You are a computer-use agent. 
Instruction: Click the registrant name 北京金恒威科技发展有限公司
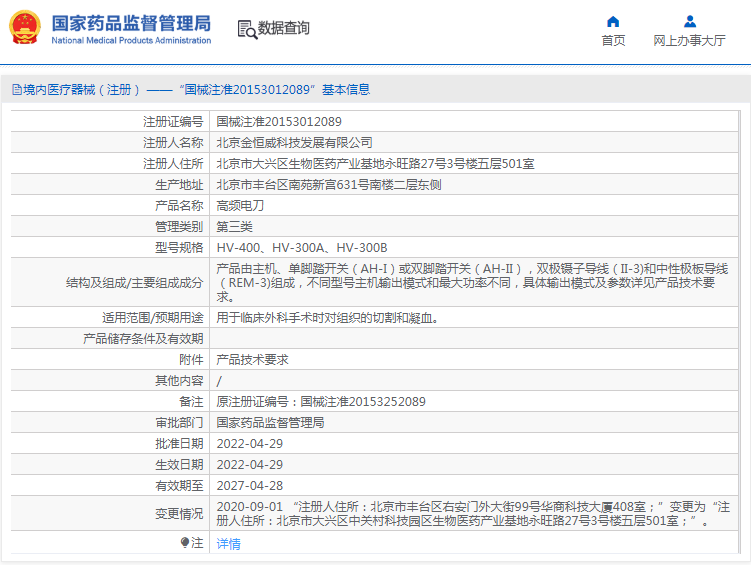click(294, 142)
